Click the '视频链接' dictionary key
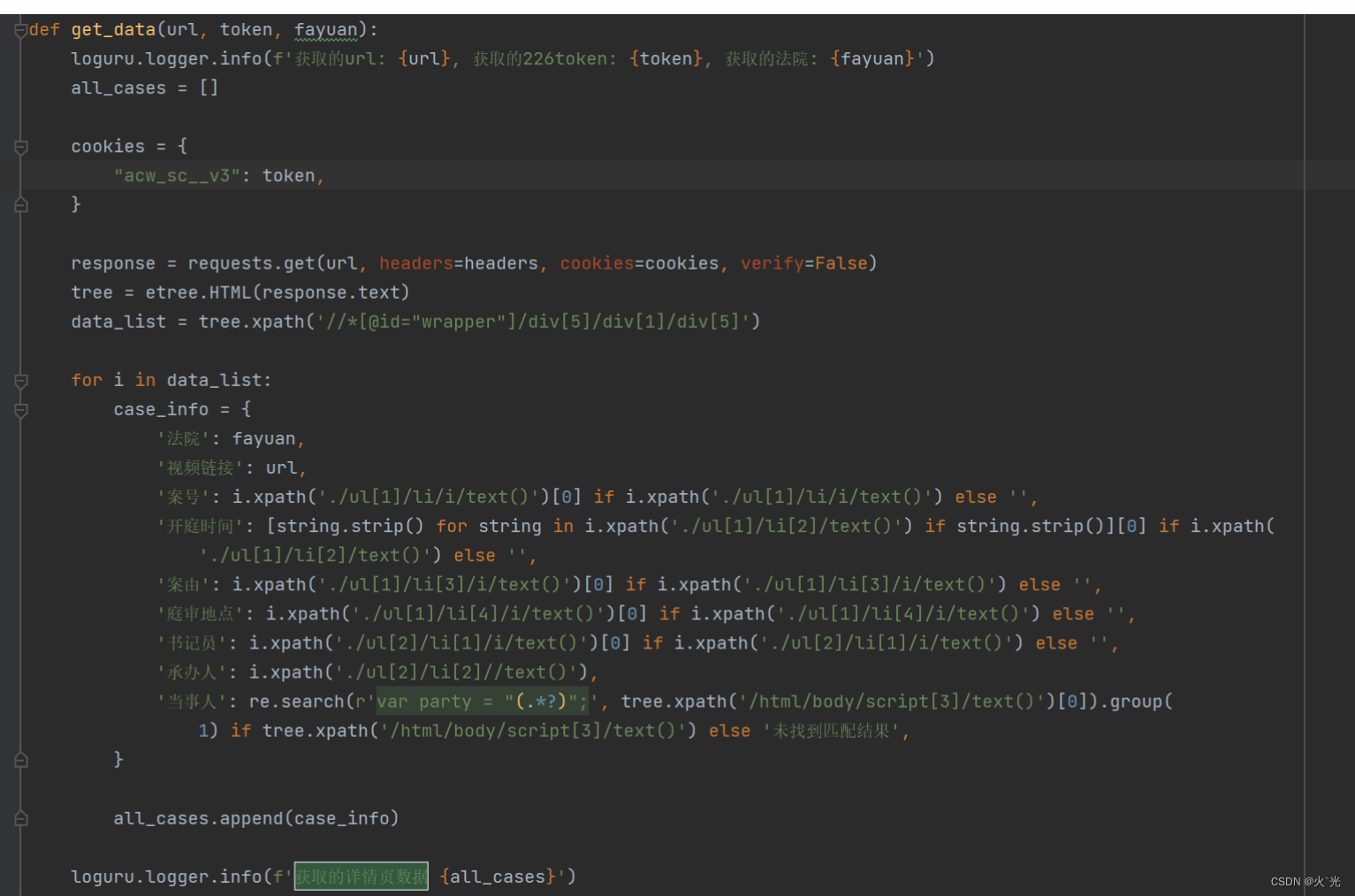Image resolution: width=1355 pixels, height=896 pixels. 200,468
